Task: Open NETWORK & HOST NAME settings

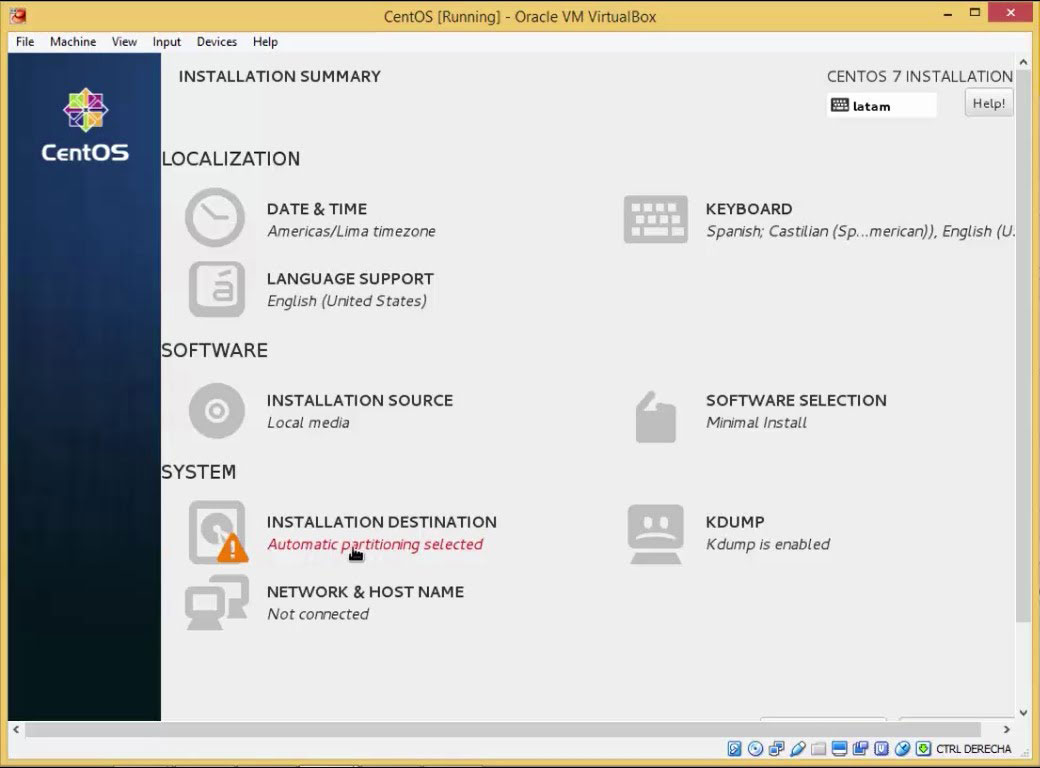Action: pos(365,592)
